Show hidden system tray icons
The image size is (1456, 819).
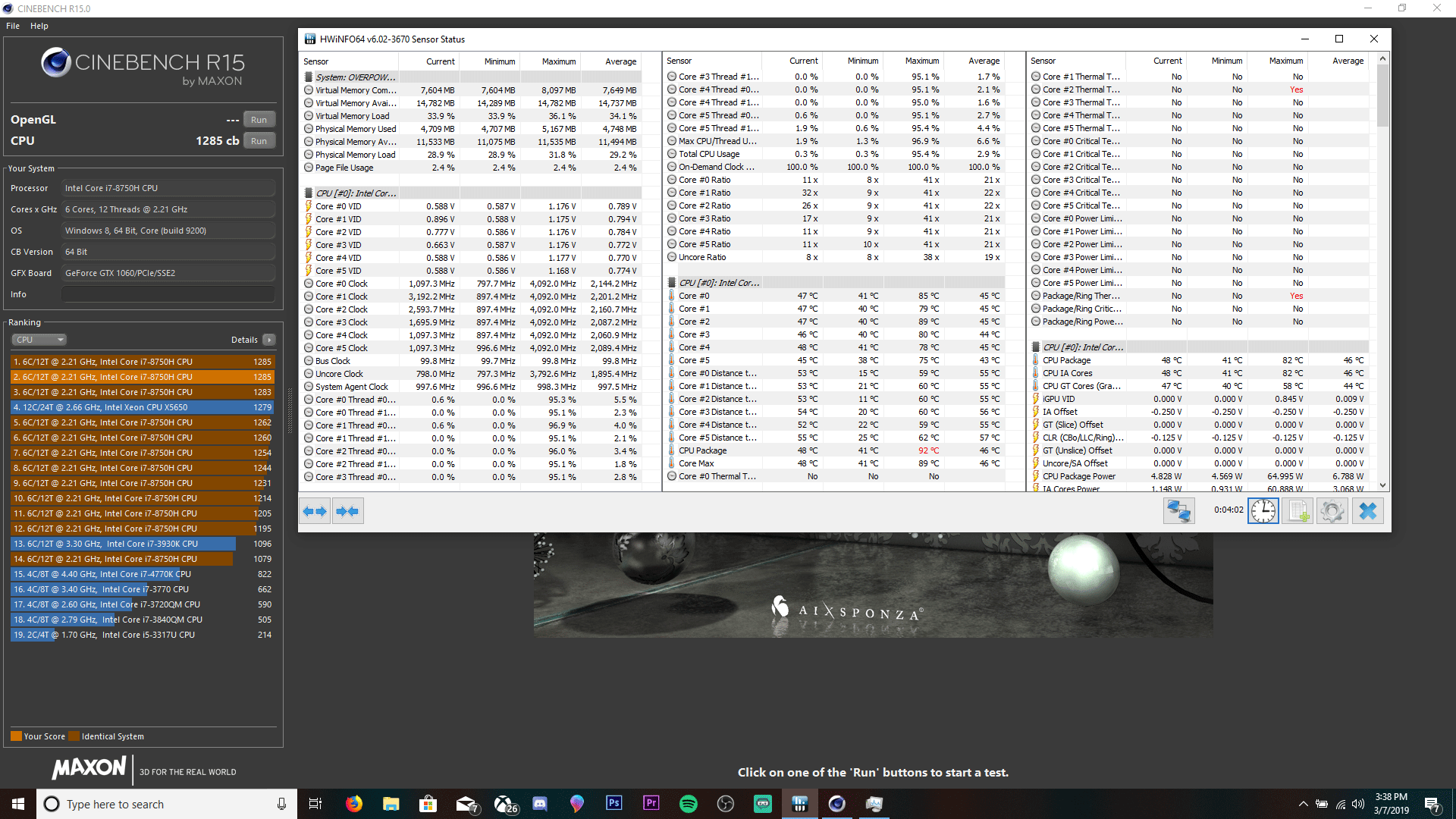point(1303,804)
